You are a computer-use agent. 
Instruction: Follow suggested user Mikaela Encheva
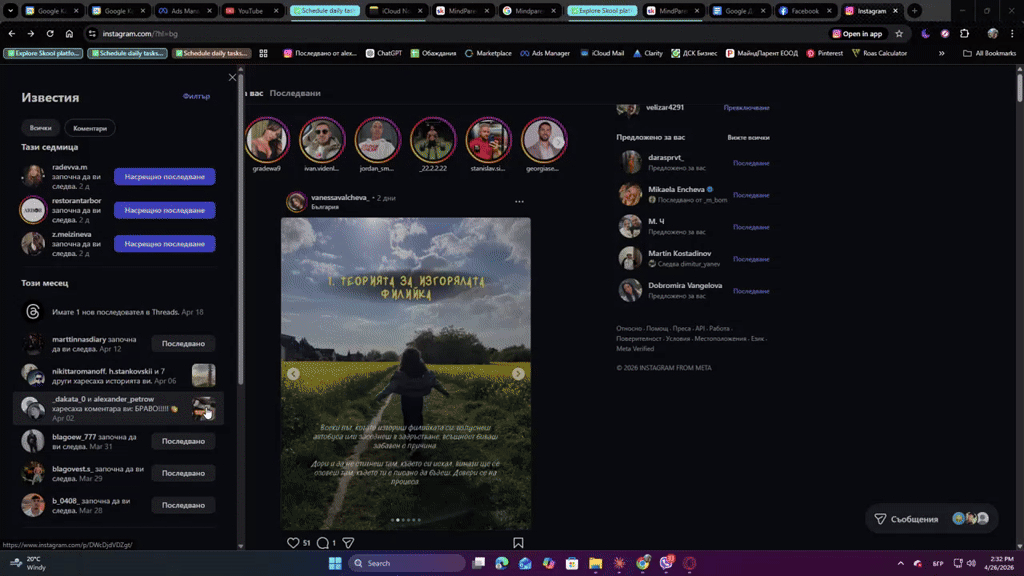pos(751,195)
